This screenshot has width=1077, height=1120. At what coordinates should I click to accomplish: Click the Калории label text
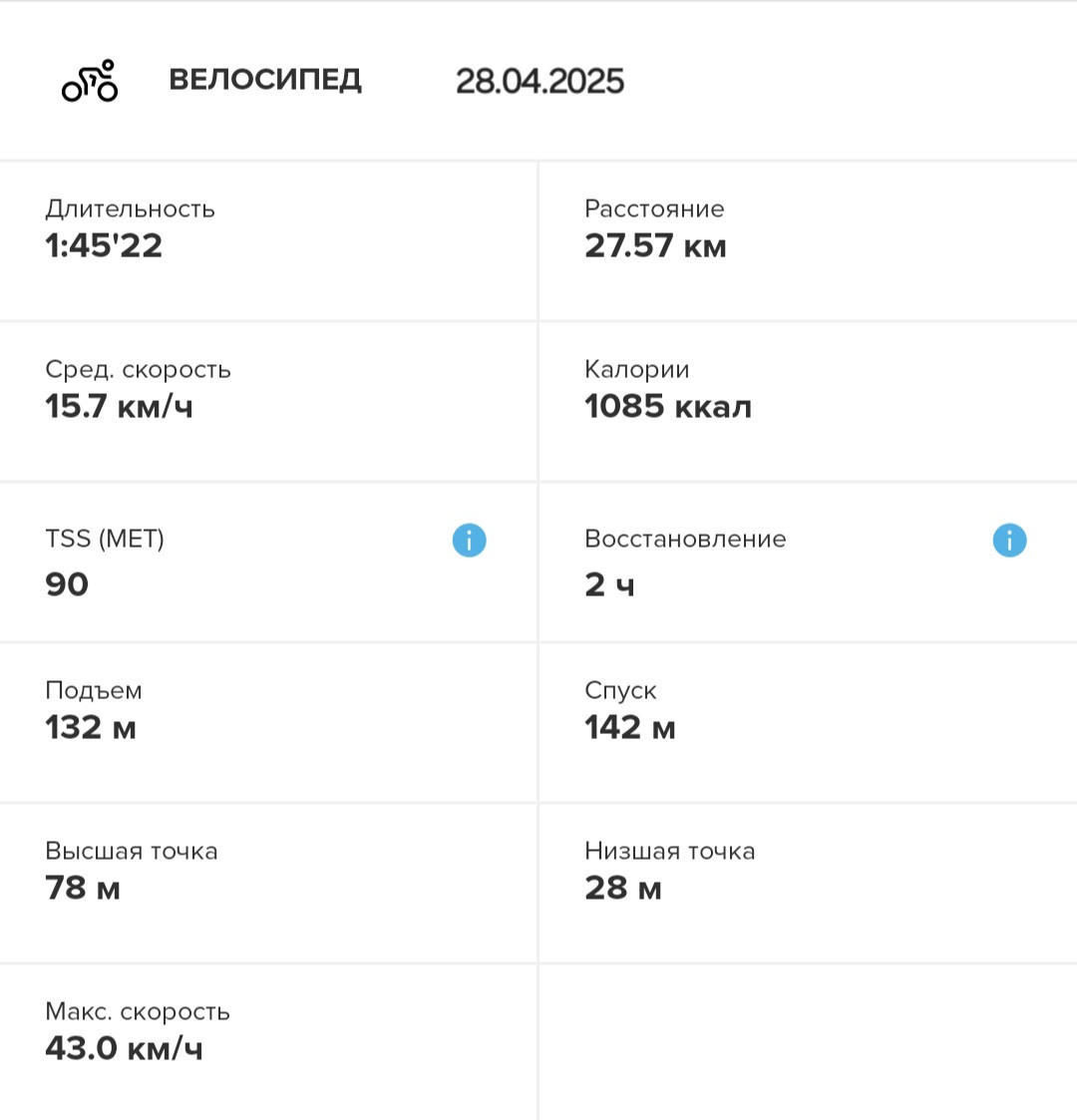coord(637,369)
